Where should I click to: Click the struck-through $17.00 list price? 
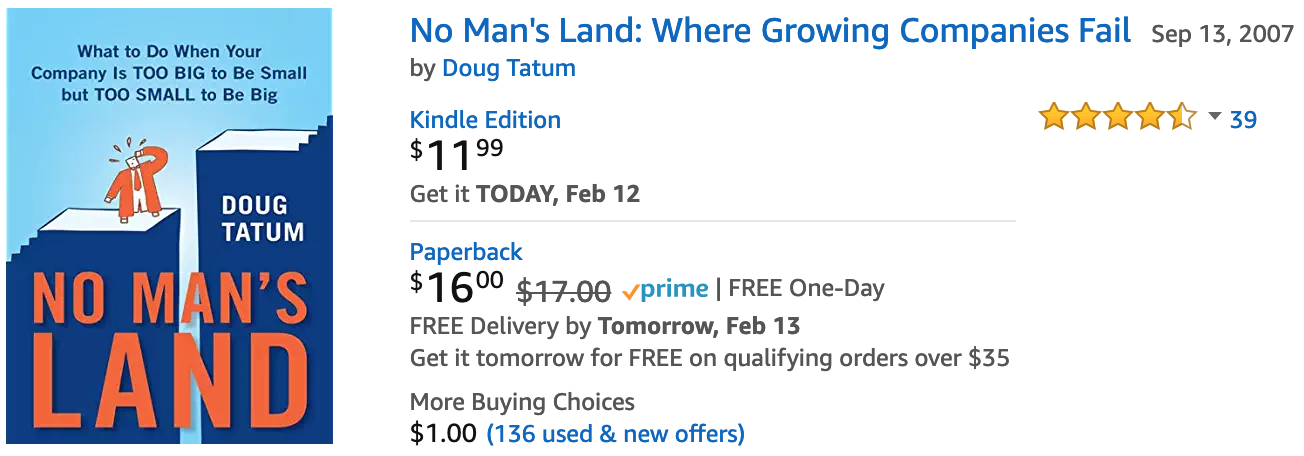[x=563, y=291]
